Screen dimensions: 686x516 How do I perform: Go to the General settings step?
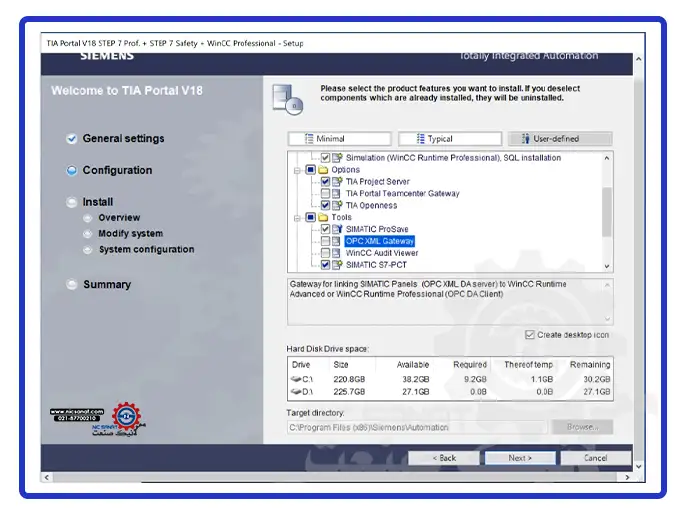click(123, 138)
